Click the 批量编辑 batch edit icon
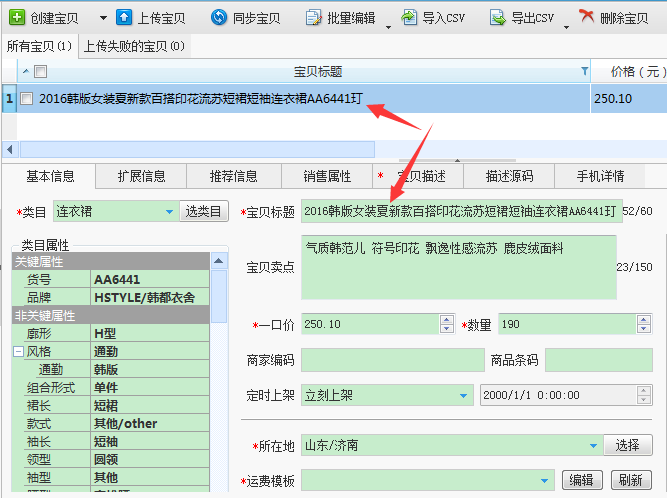 click(x=313, y=18)
